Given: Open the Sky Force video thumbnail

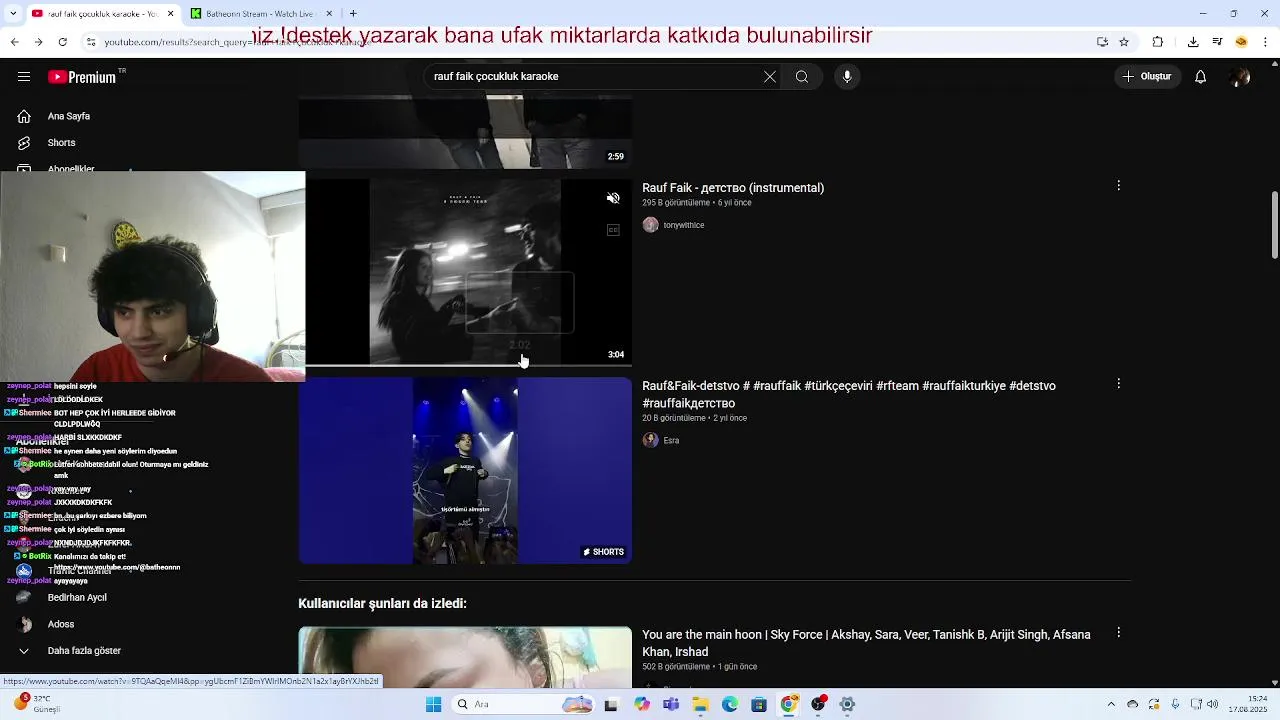Looking at the screenshot, I should tap(465, 657).
